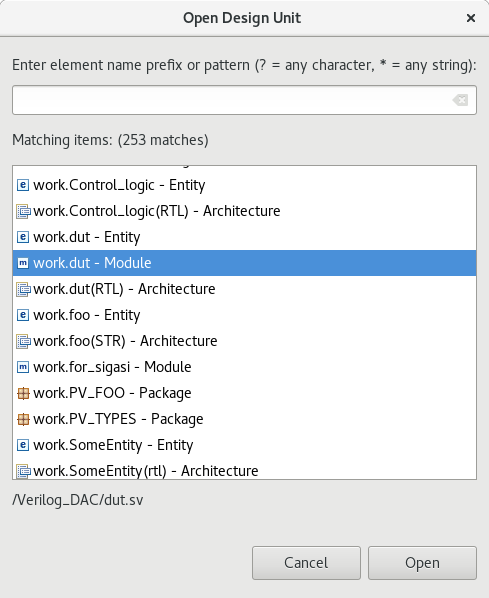This screenshot has width=489, height=598.
Task: Click architecture icon beside work.dut(RTL)
Action: click(x=23, y=289)
